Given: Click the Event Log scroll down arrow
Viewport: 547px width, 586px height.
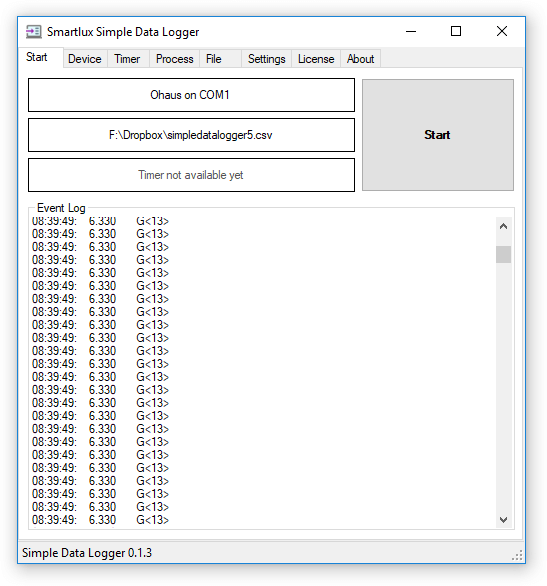Looking at the screenshot, I should tap(503, 519).
